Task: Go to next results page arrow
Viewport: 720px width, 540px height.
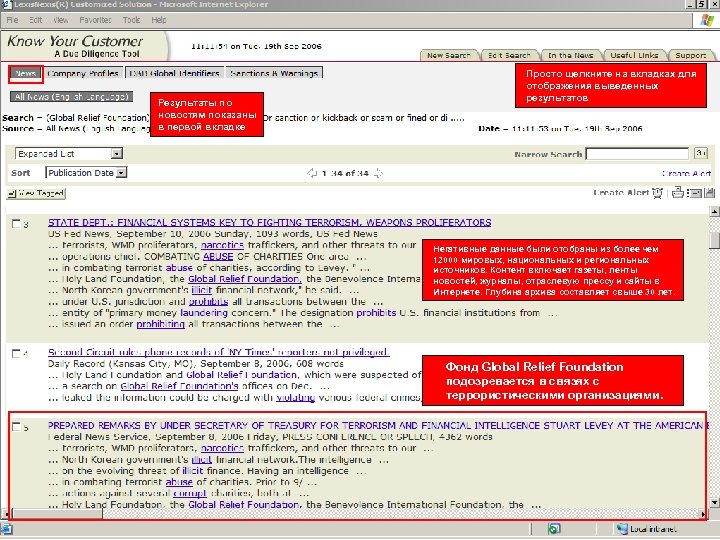Action: [x=378, y=173]
